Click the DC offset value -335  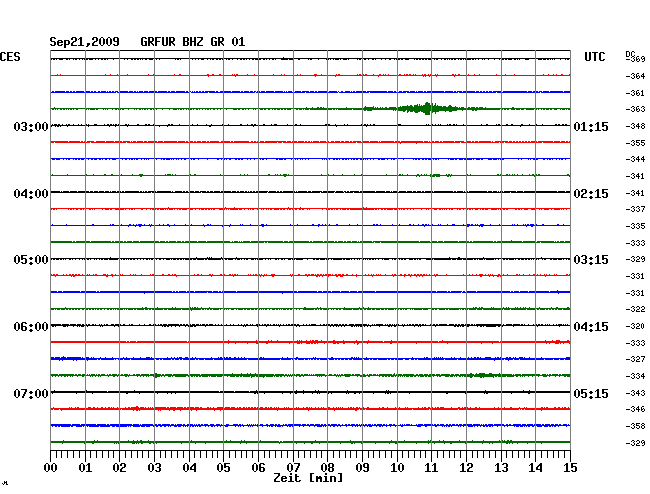(x=635, y=226)
